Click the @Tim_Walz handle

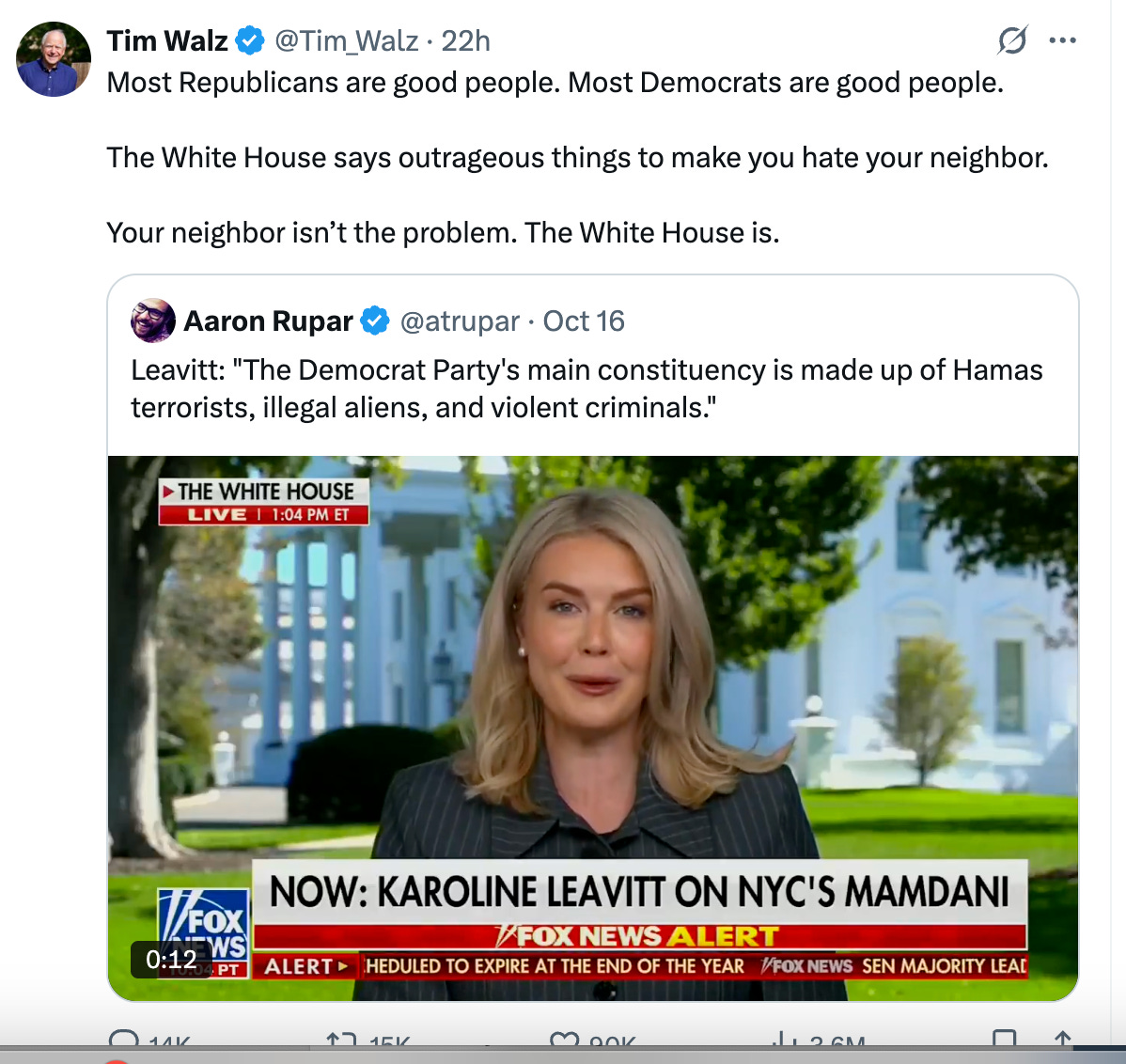(x=346, y=41)
